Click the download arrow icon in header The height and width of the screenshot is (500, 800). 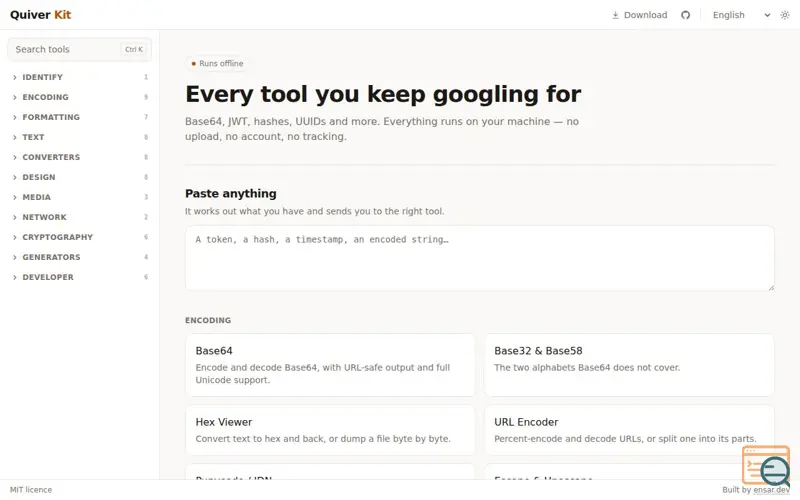pyautogui.click(x=615, y=15)
